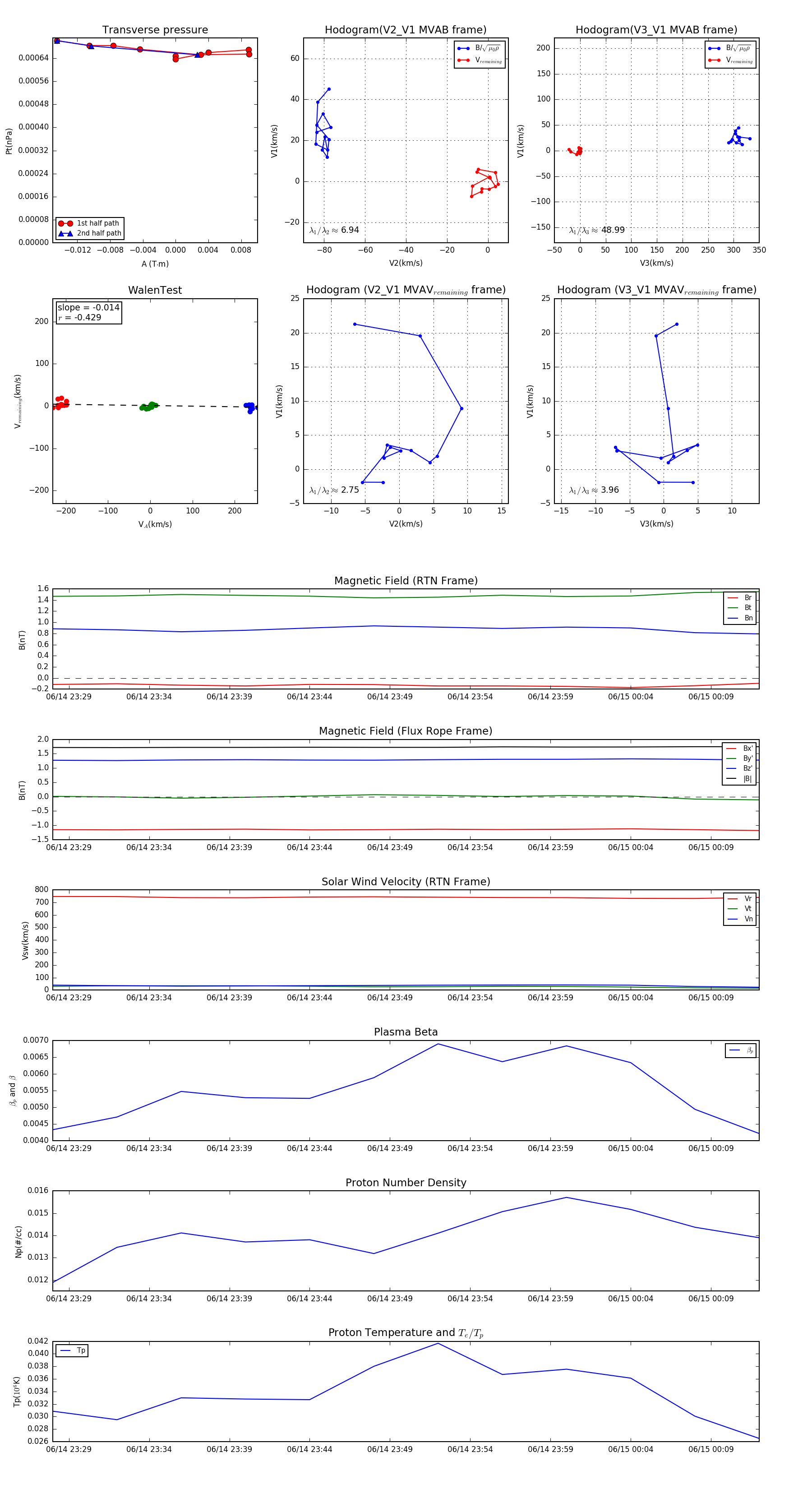812x1489 pixels.
Task: Click the proton temperature peak near 23:52
Action: coord(438,1343)
